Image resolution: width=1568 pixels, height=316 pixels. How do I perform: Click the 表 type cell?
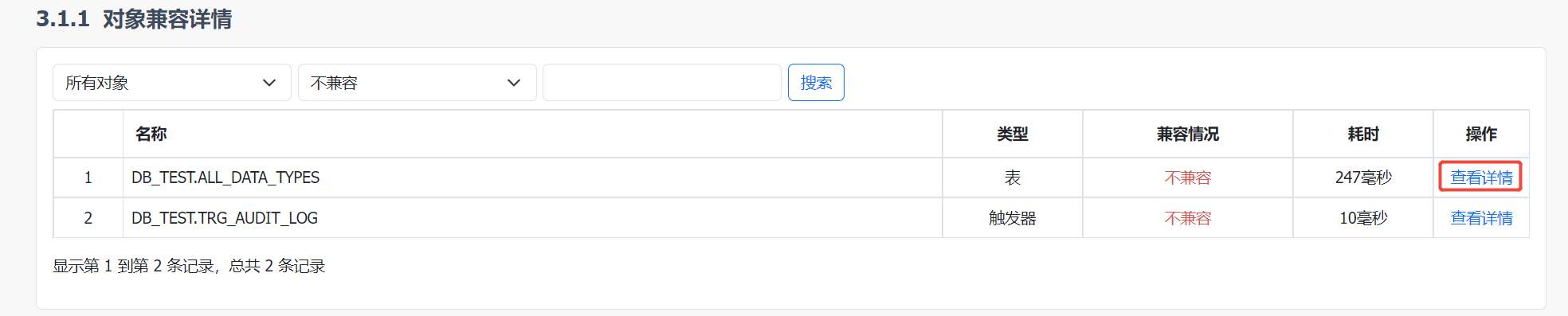pos(1013,178)
